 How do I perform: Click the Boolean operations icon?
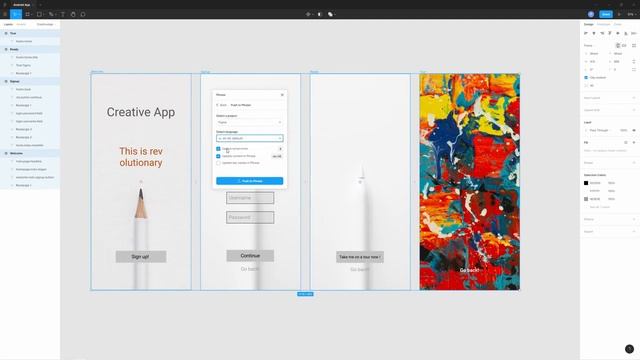pyautogui.click(x=331, y=14)
